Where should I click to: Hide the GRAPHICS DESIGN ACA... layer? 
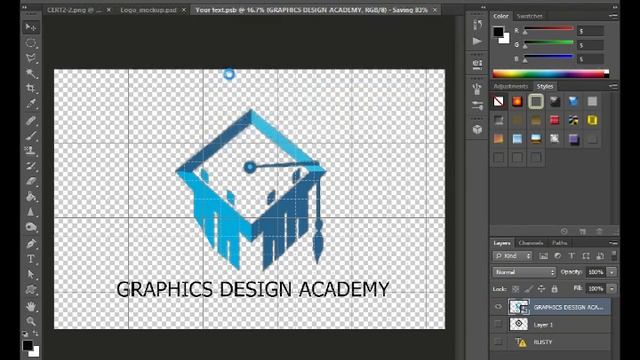pos(498,307)
